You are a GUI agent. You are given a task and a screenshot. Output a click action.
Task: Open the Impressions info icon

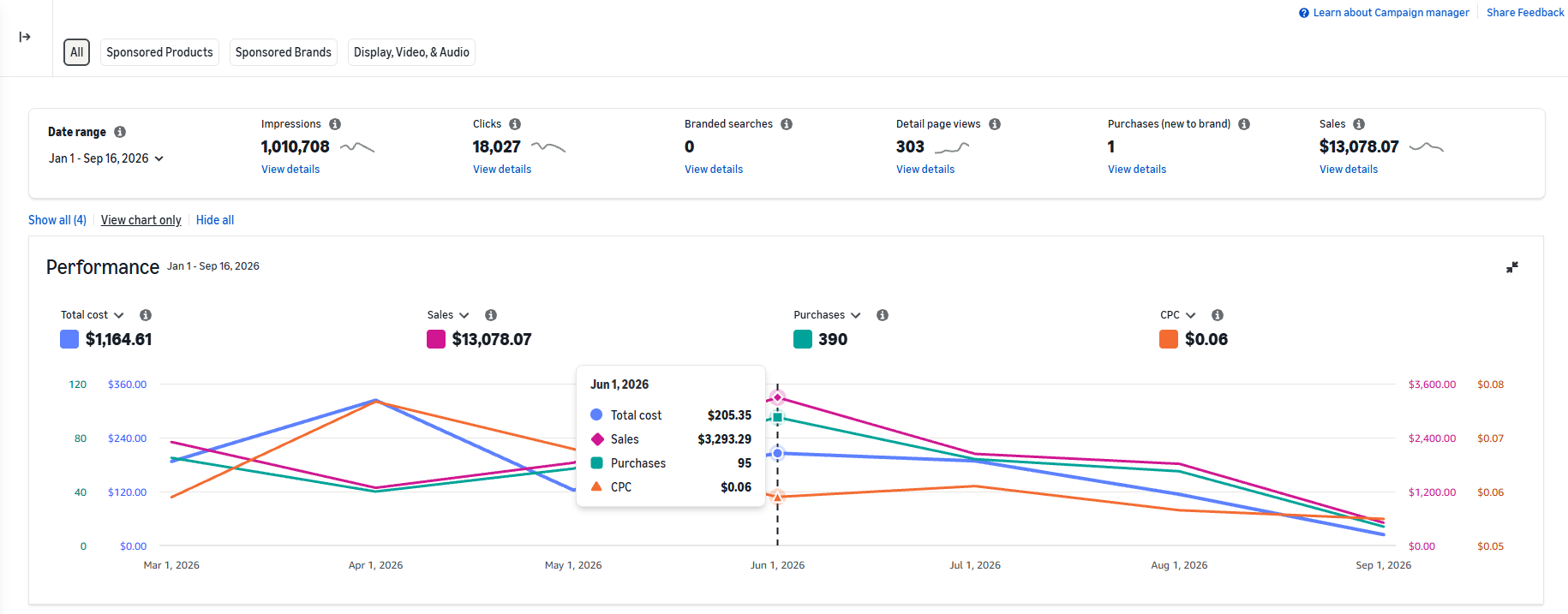tap(335, 124)
